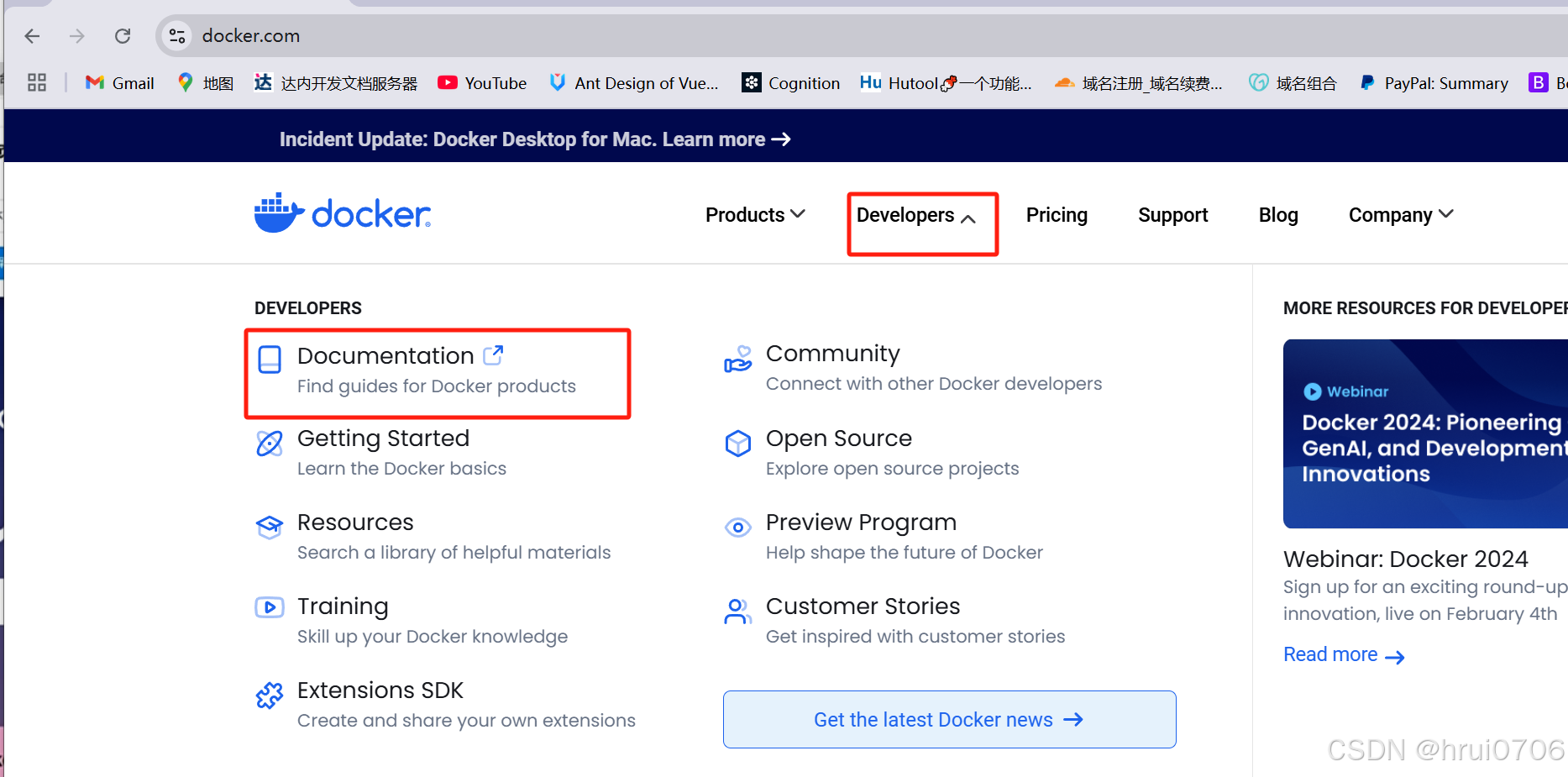Click Get the latest Docker news button
The width and height of the screenshot is (1568, 777).
pyautogui.click(x=949, y=719)
